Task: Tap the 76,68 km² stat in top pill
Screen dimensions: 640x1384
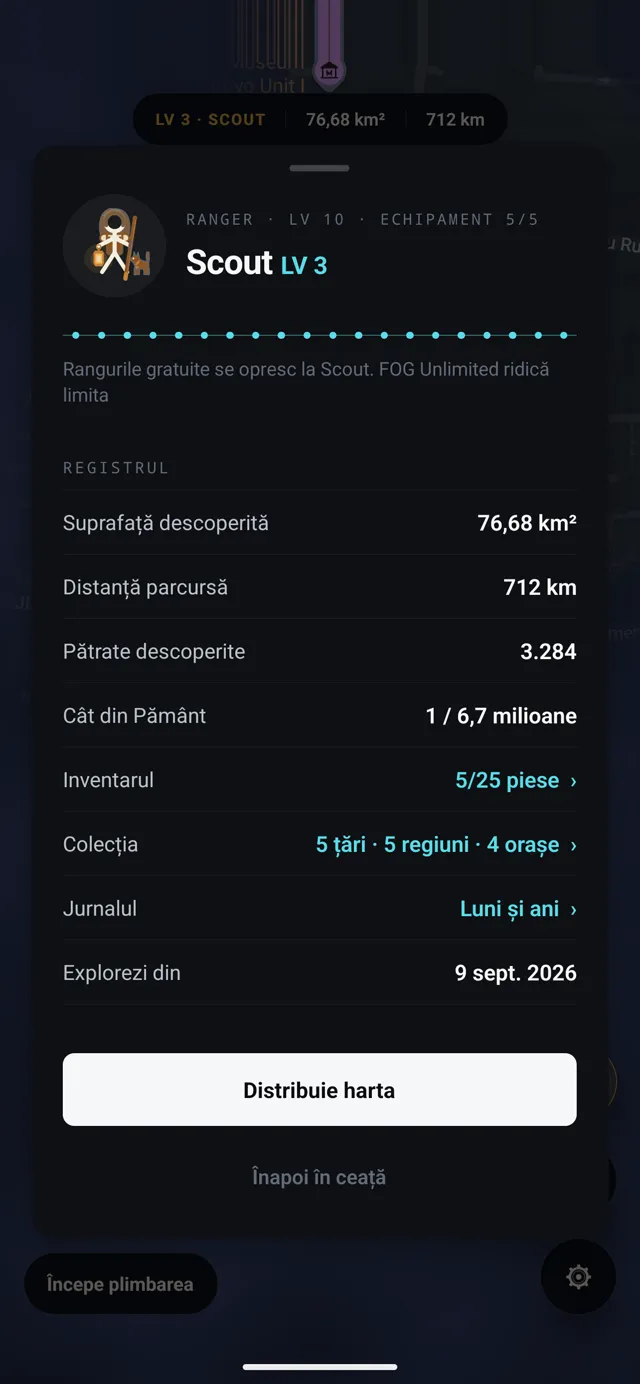Action: [x=345, y=120]
